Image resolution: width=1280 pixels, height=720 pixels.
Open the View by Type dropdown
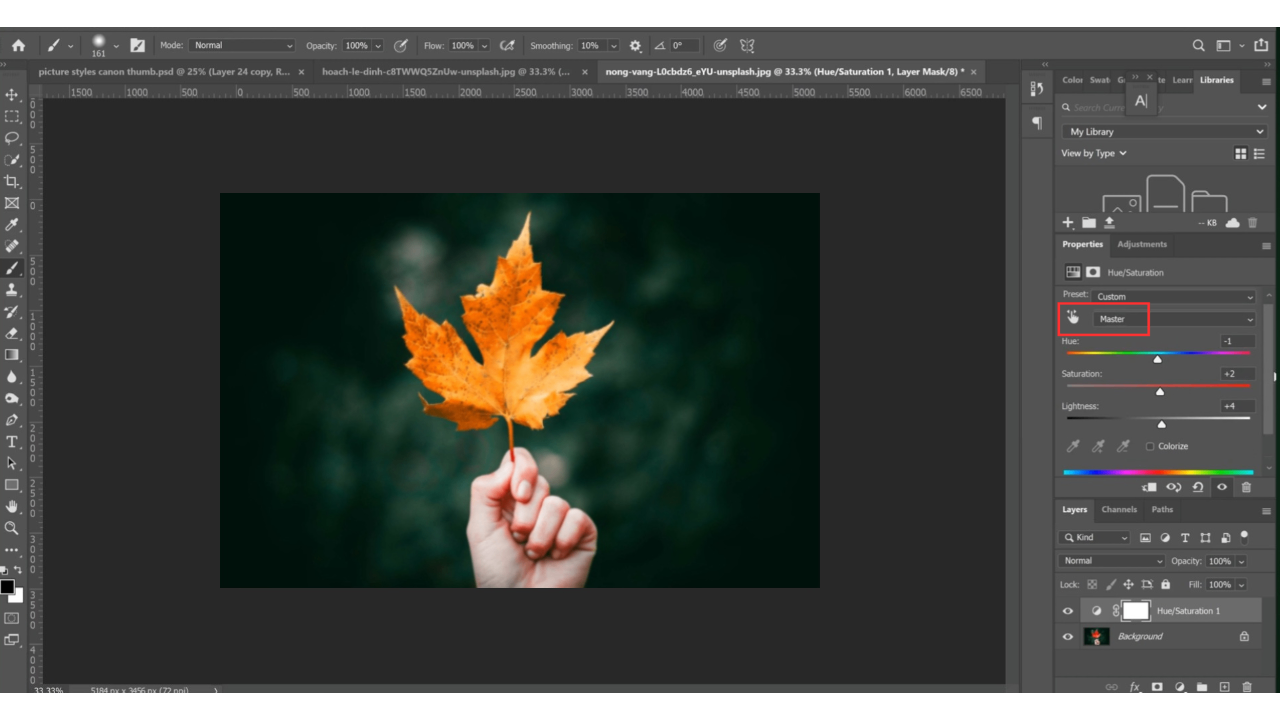[x=1094, y=153]
